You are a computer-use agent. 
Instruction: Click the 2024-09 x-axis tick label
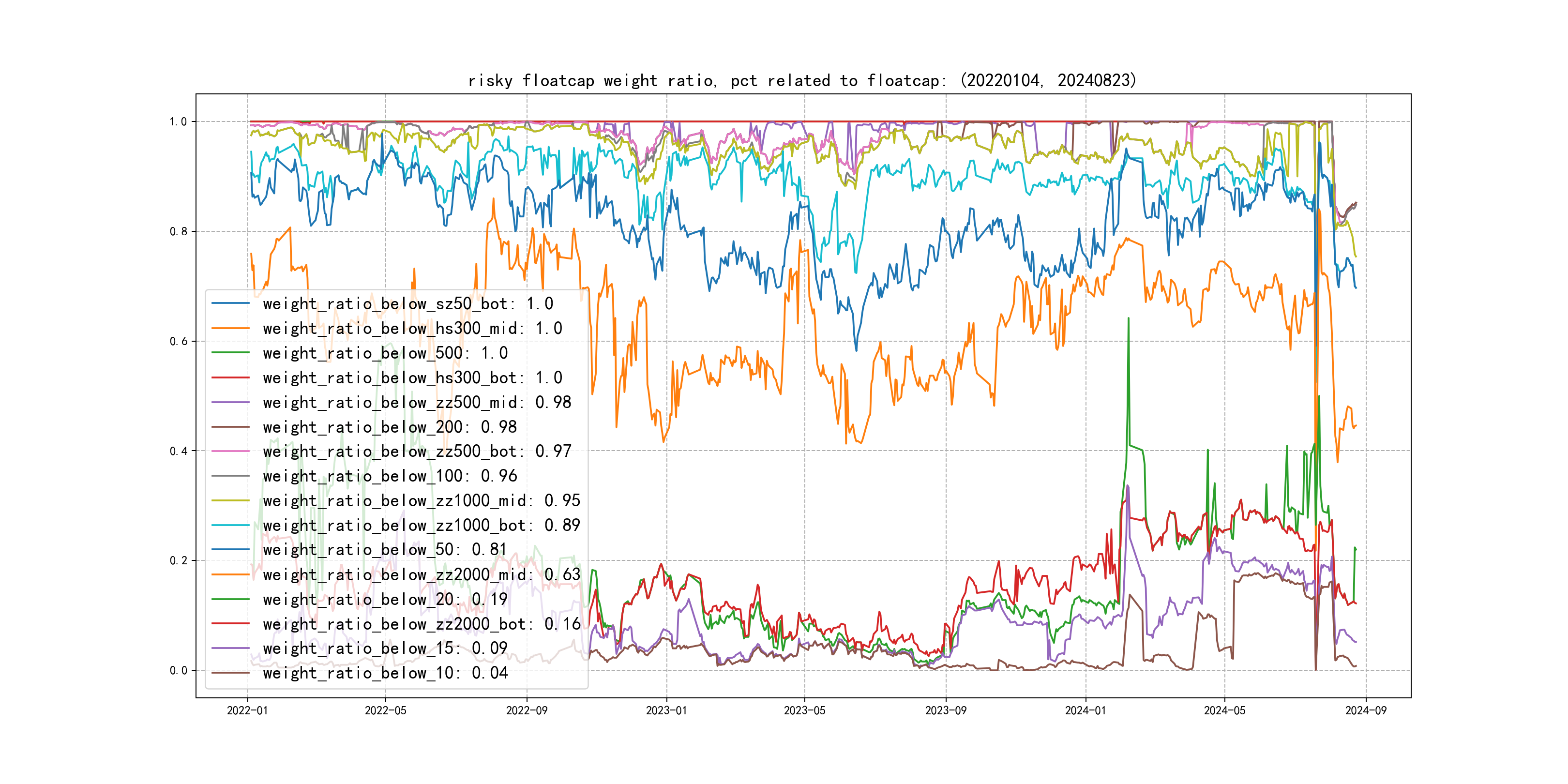(x=1365, y=710)
